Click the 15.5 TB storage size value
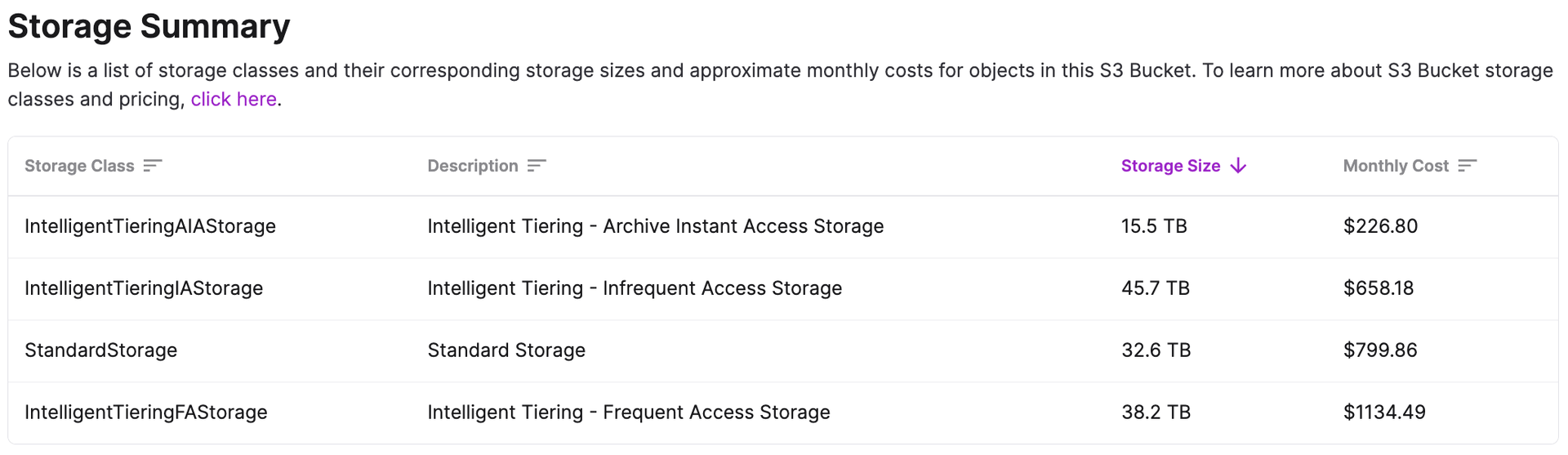Screen dimensions: 1568x455 (1154, 226)
